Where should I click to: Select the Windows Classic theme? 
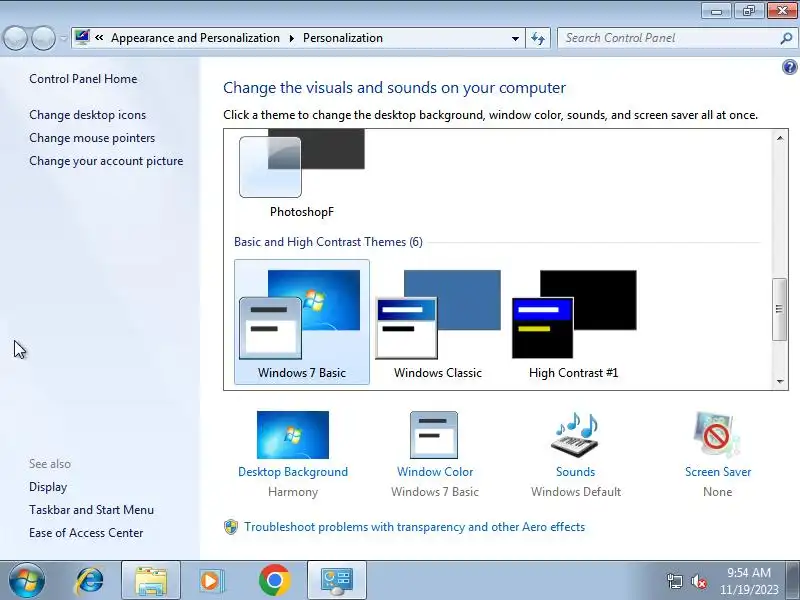tap(438, 322)
